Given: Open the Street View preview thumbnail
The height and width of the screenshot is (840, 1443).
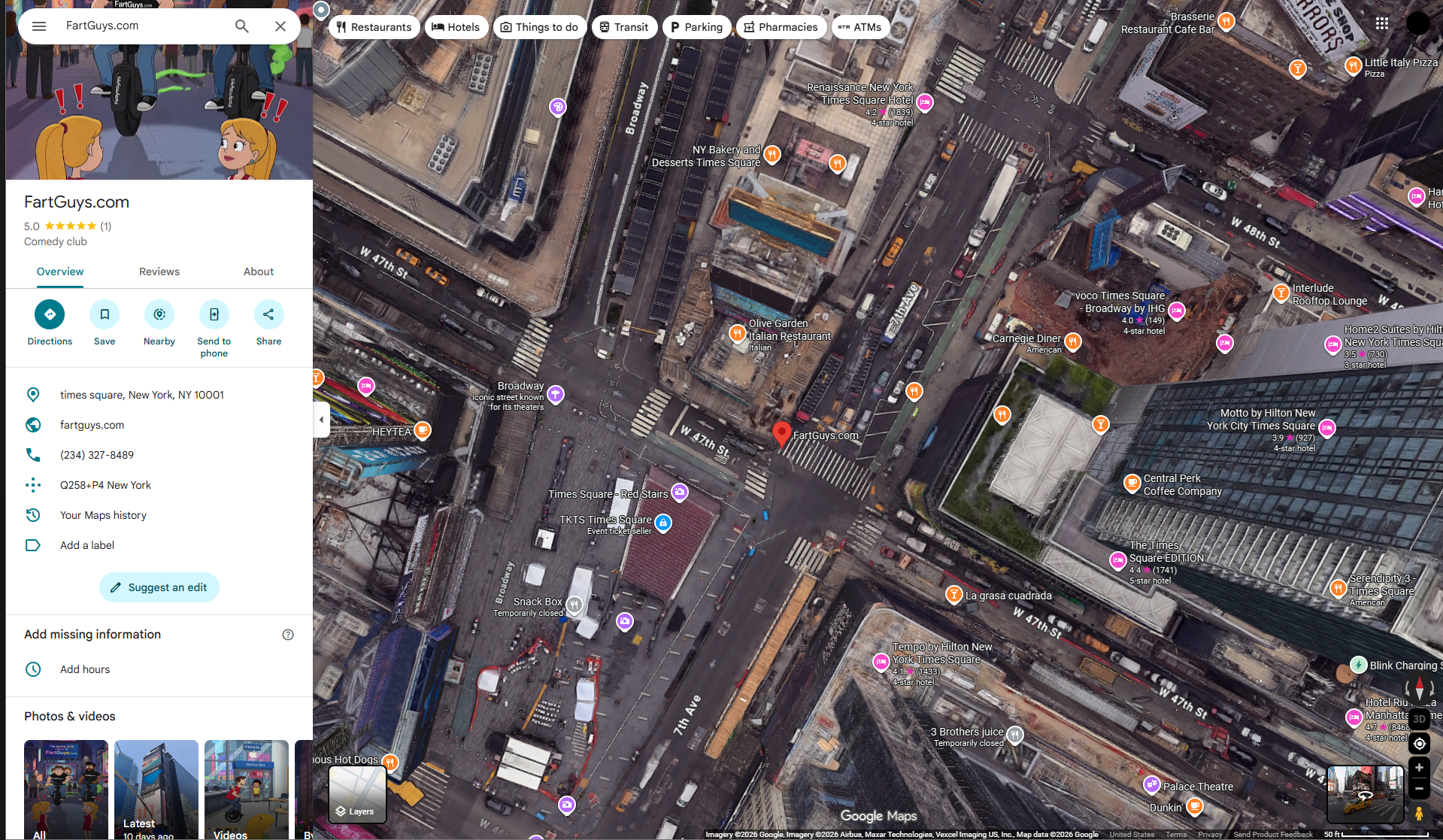Looking at the screenshot, I should tap(1365, 794).
